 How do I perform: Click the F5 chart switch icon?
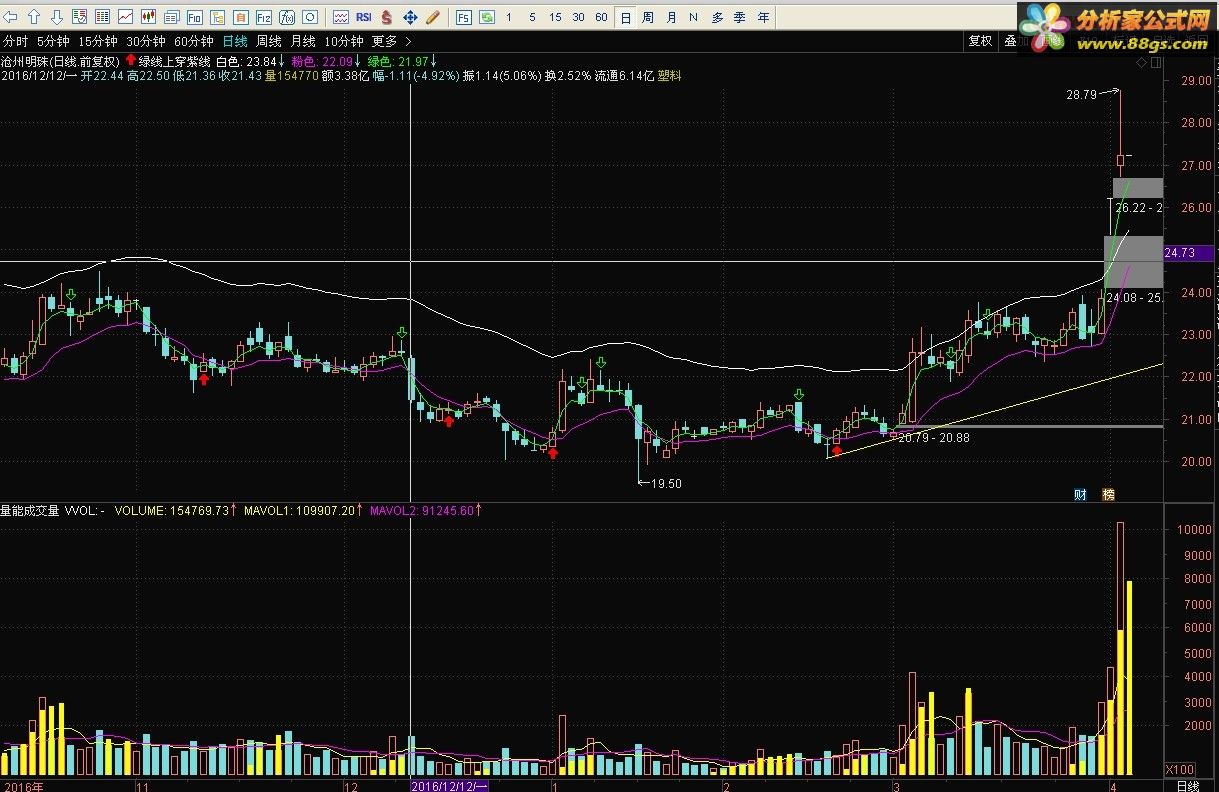pyautogui.click(x=463, y=17)
